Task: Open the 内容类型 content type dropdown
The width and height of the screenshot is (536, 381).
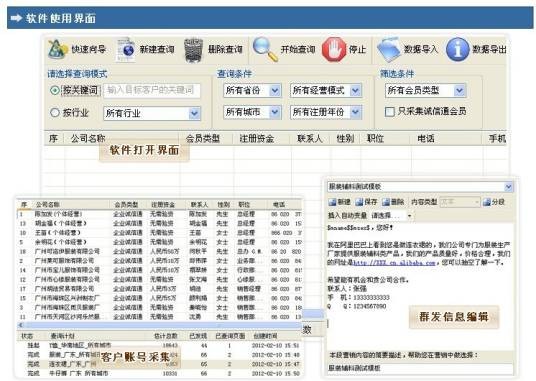Action: tap(460, 202)
